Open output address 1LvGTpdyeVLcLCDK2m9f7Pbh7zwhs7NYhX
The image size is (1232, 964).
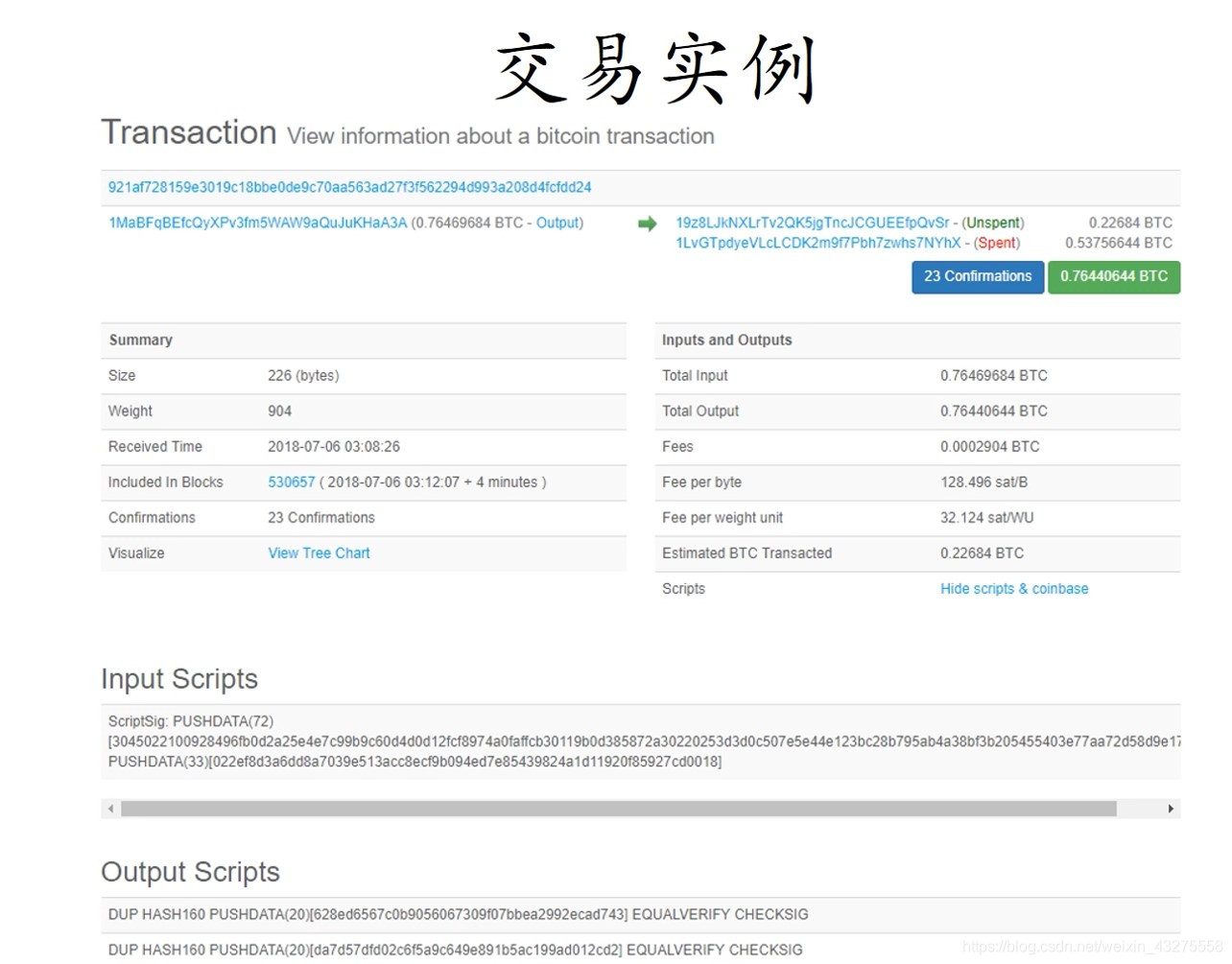[x=818, y=243]
